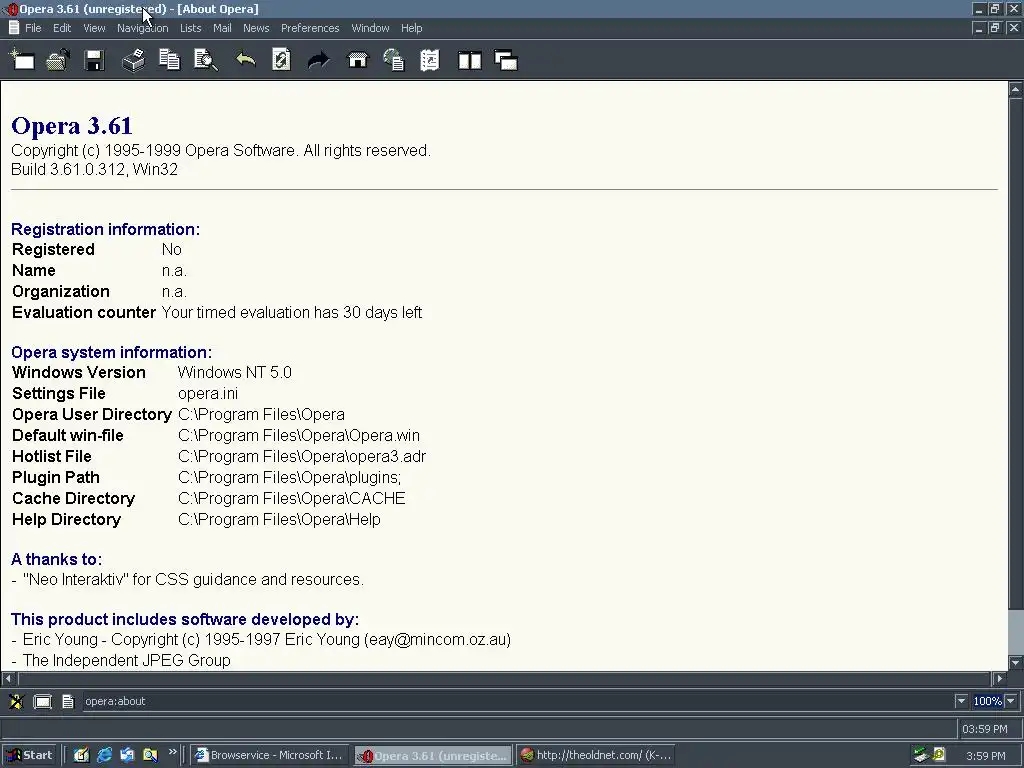The image size is (1024, 768).
Task: Click Windows NT 5.0 version value
Action: pos(234,372)
